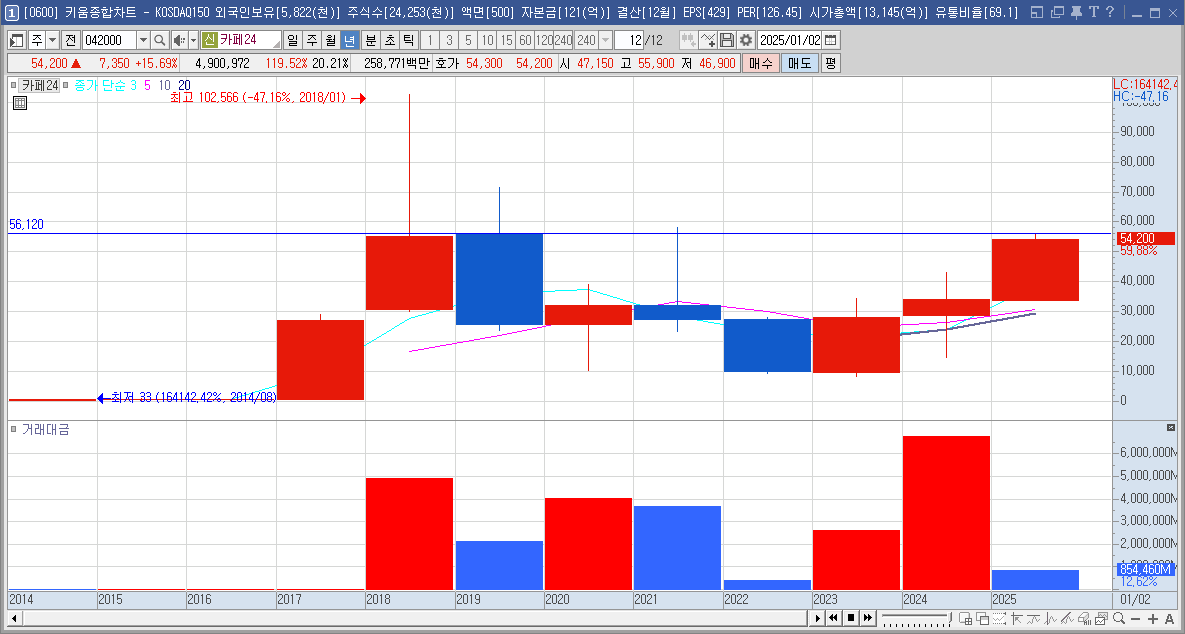Select the 월 monthly period toggle
The height and width of the screenshot is (634, 1185).
(x=330, y=40)
